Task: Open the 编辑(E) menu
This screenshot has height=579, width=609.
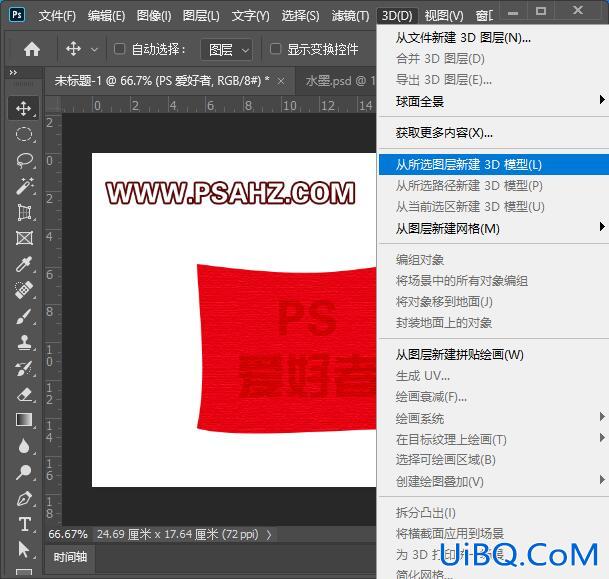Action: (x=106, y=16)
